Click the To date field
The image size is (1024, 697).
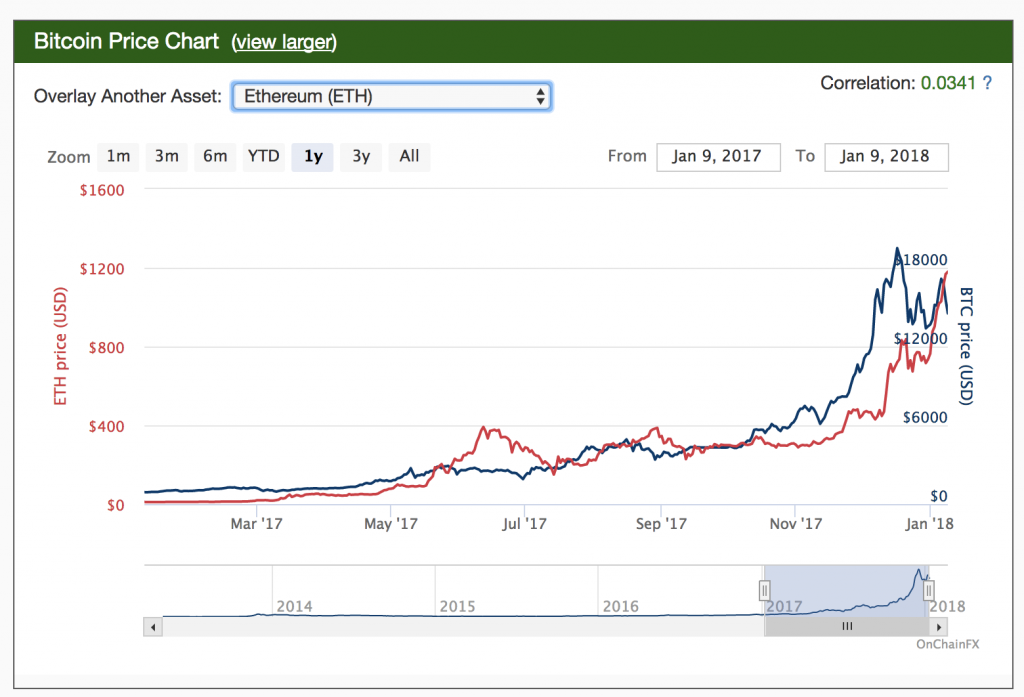point(886,156)
